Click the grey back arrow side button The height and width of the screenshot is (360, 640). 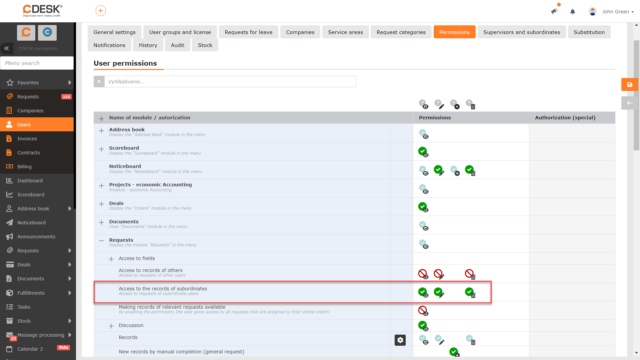[x=629, y=103]
